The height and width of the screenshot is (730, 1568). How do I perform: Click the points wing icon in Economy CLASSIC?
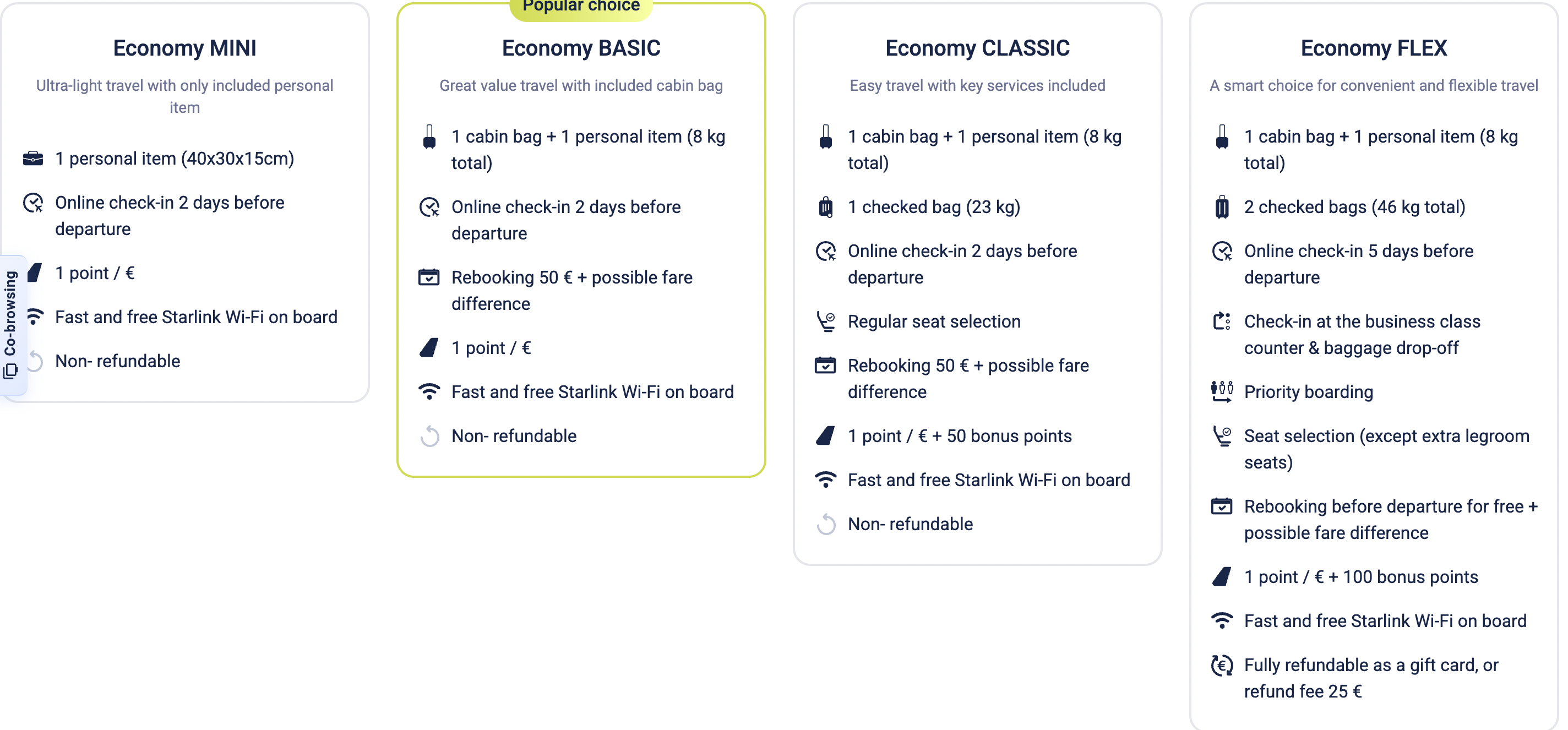825,436
